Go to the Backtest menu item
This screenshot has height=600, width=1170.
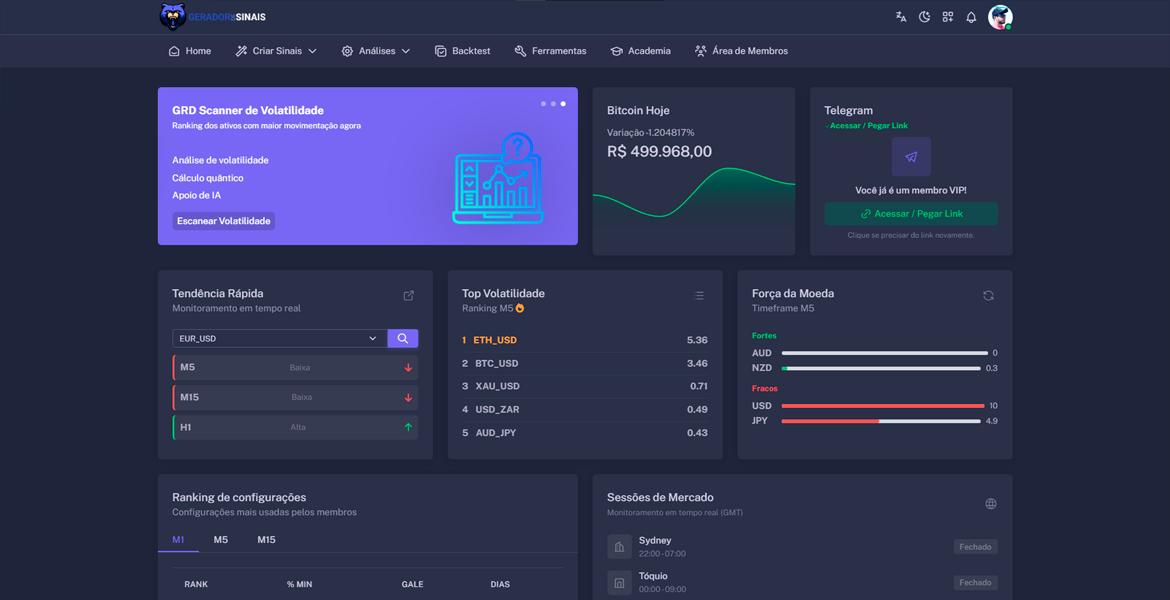(x=463, y=51)
